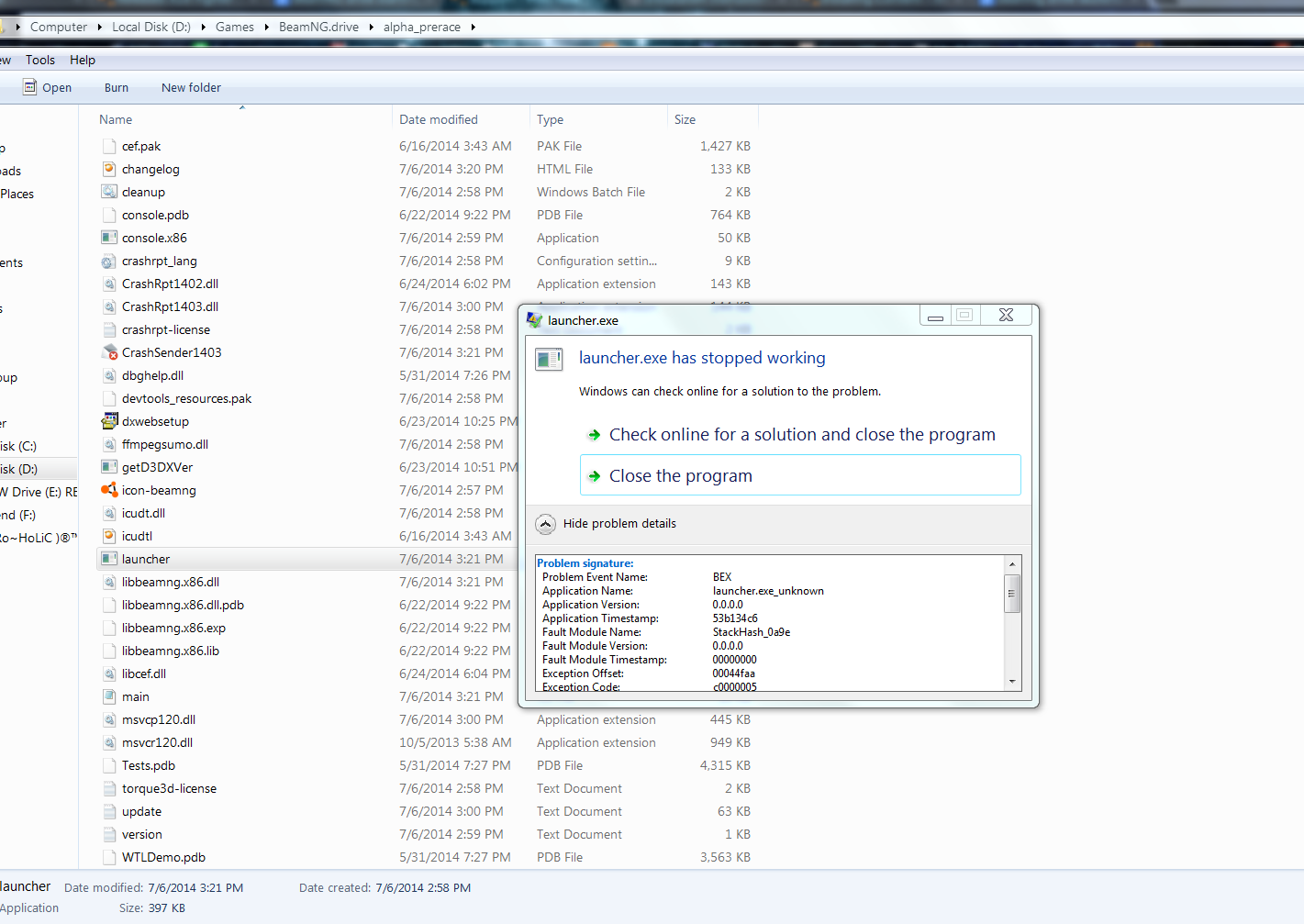Screen dimensions: 1304x924
Task: Open the Help menu
Action: tap(83, 60)
